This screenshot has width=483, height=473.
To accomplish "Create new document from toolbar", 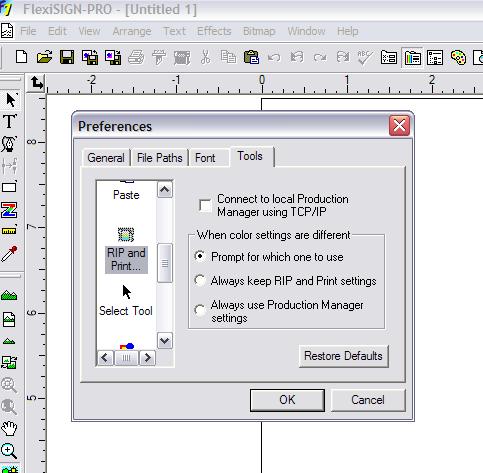I will coord(22,57).
